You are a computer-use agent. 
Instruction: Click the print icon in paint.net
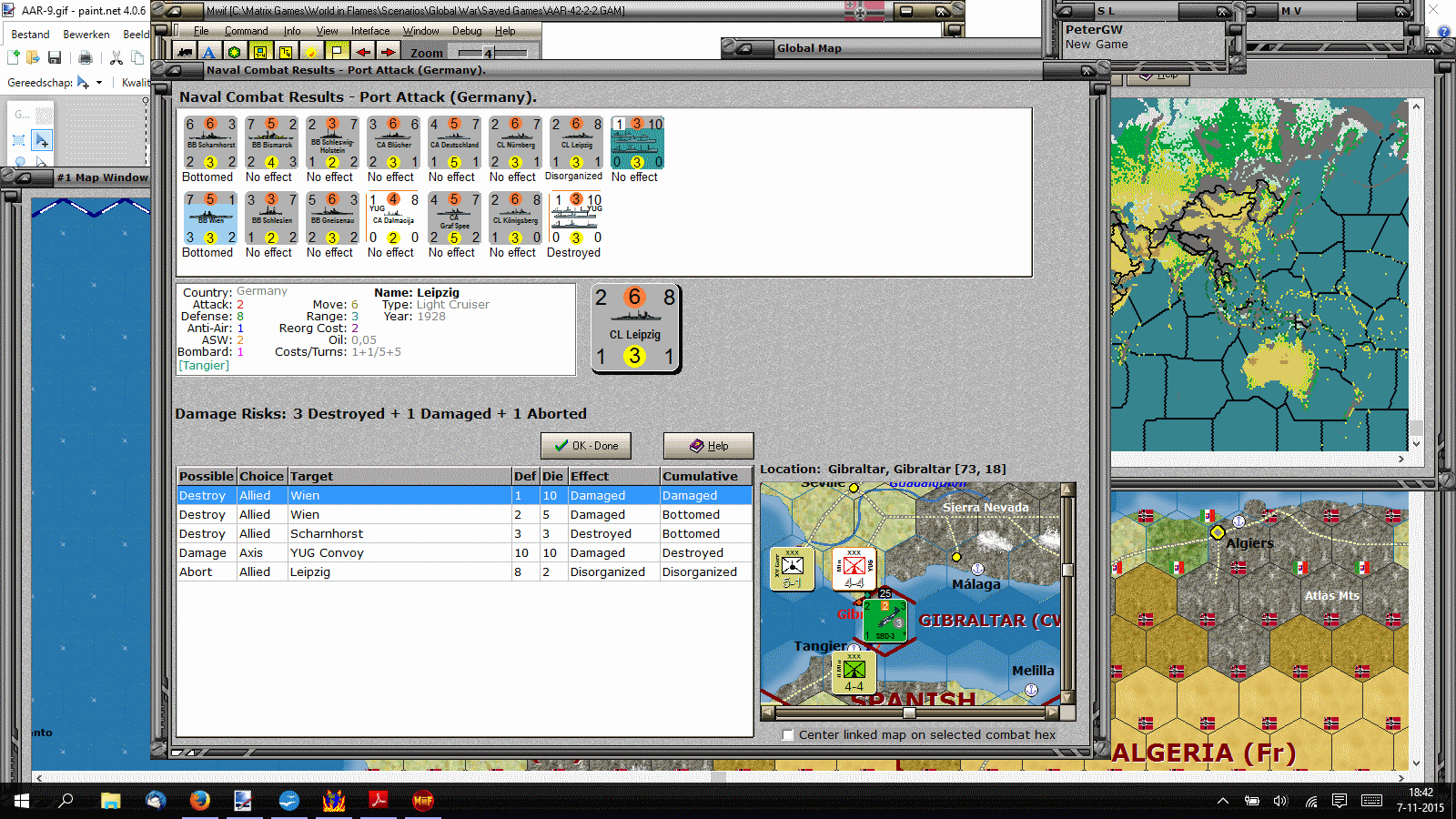point(86,58)
